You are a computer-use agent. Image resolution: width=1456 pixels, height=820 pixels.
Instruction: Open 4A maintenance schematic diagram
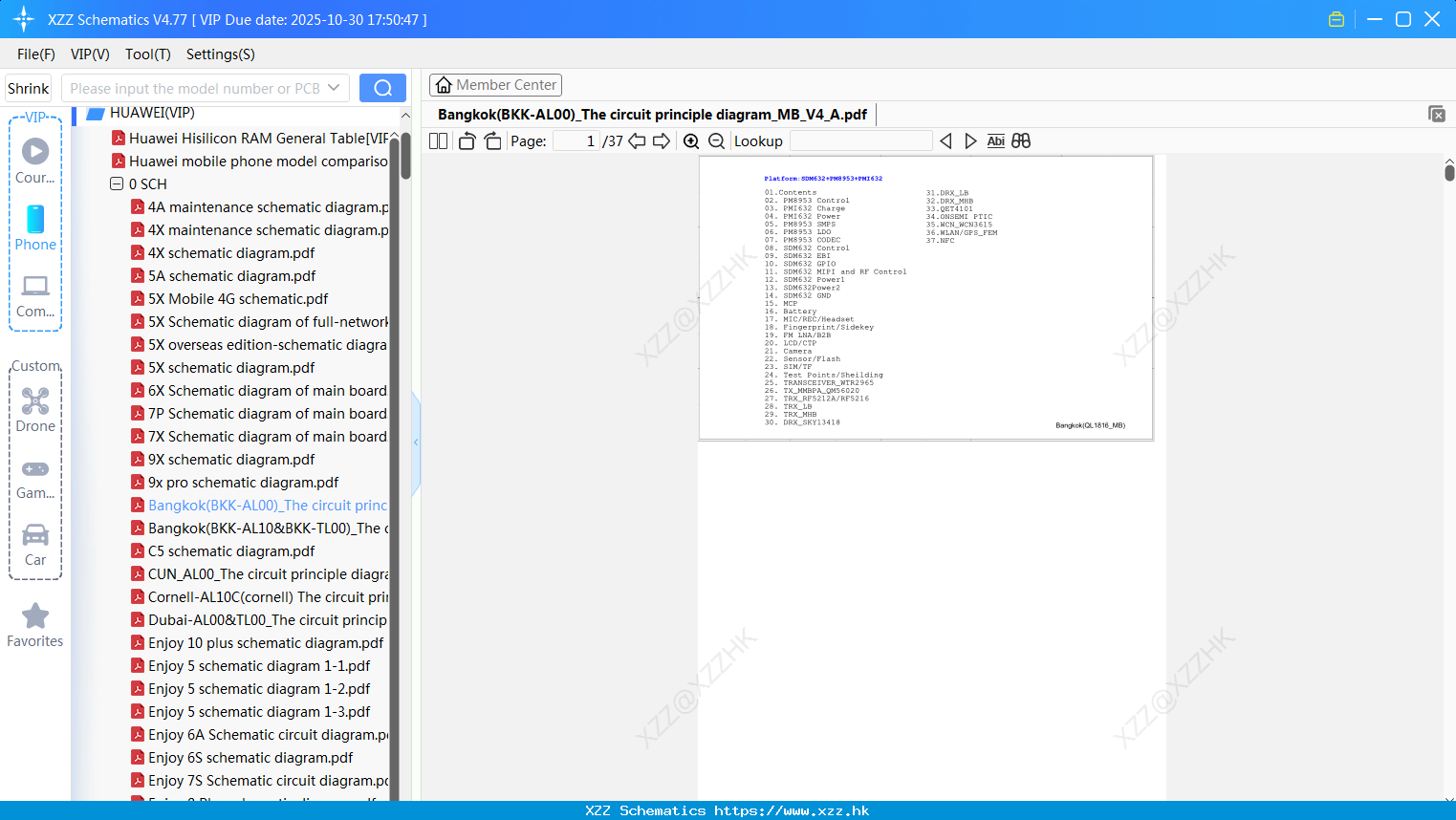coord(268,207)
